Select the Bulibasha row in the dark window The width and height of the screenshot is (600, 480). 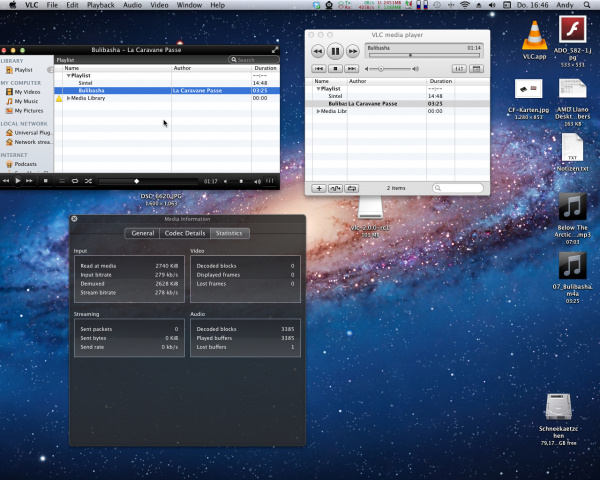coord(167,90)
